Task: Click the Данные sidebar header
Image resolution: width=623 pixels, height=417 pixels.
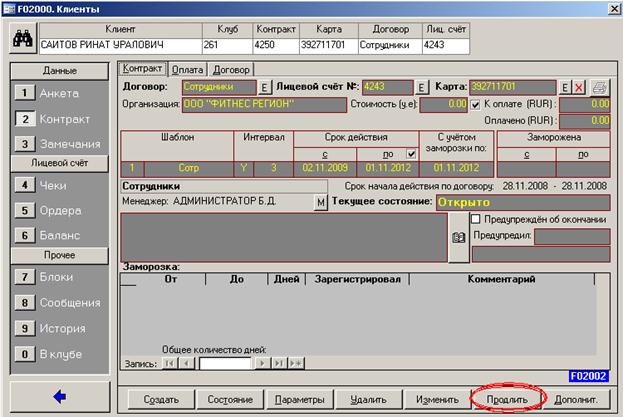Action: click(60, 71)
